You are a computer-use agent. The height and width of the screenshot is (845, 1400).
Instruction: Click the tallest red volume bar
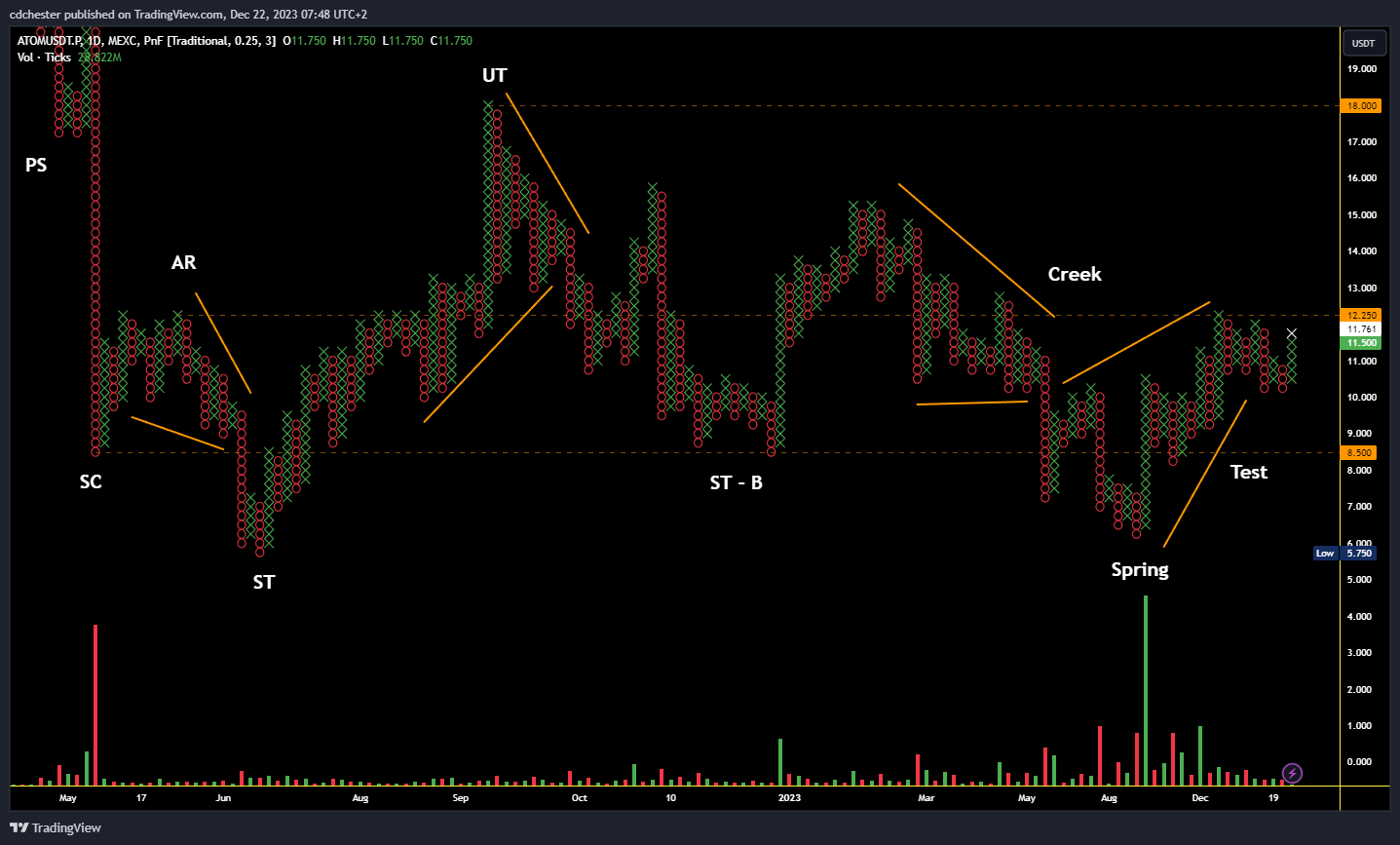95,705
